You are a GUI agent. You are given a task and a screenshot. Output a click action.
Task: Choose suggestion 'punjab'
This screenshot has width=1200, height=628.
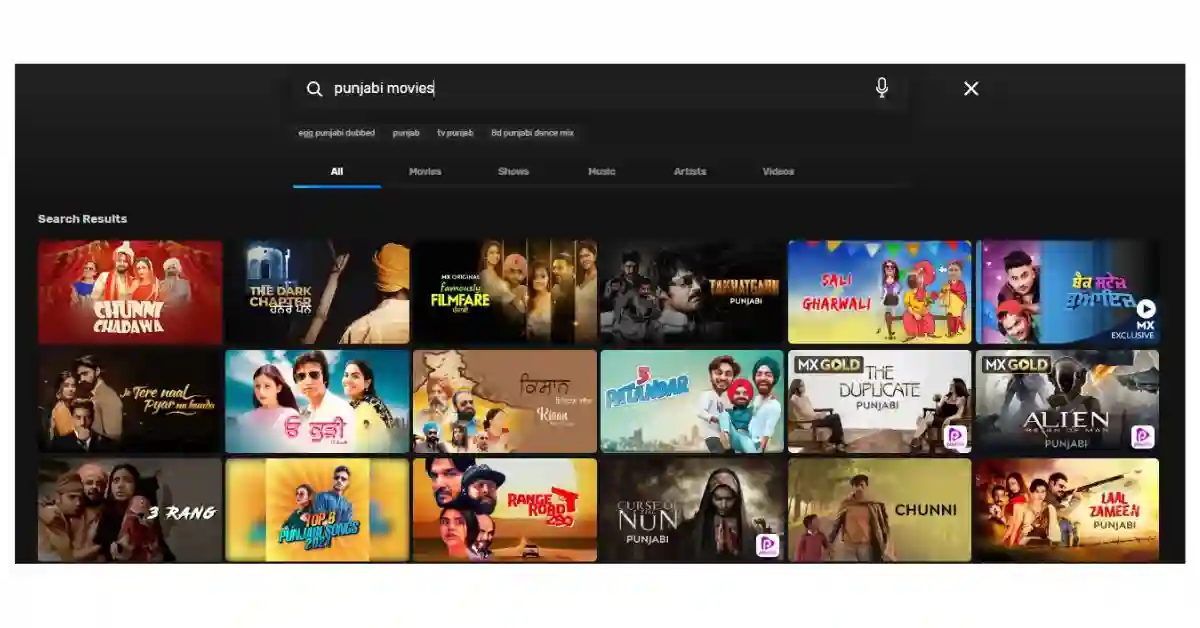pos(406,133)
